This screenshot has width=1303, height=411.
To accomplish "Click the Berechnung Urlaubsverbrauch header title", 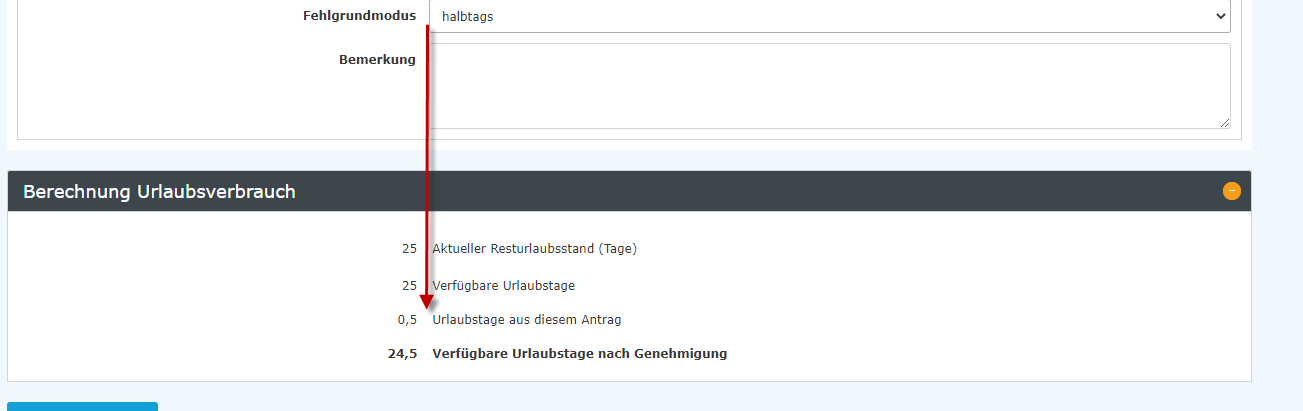I will (159, 191).
